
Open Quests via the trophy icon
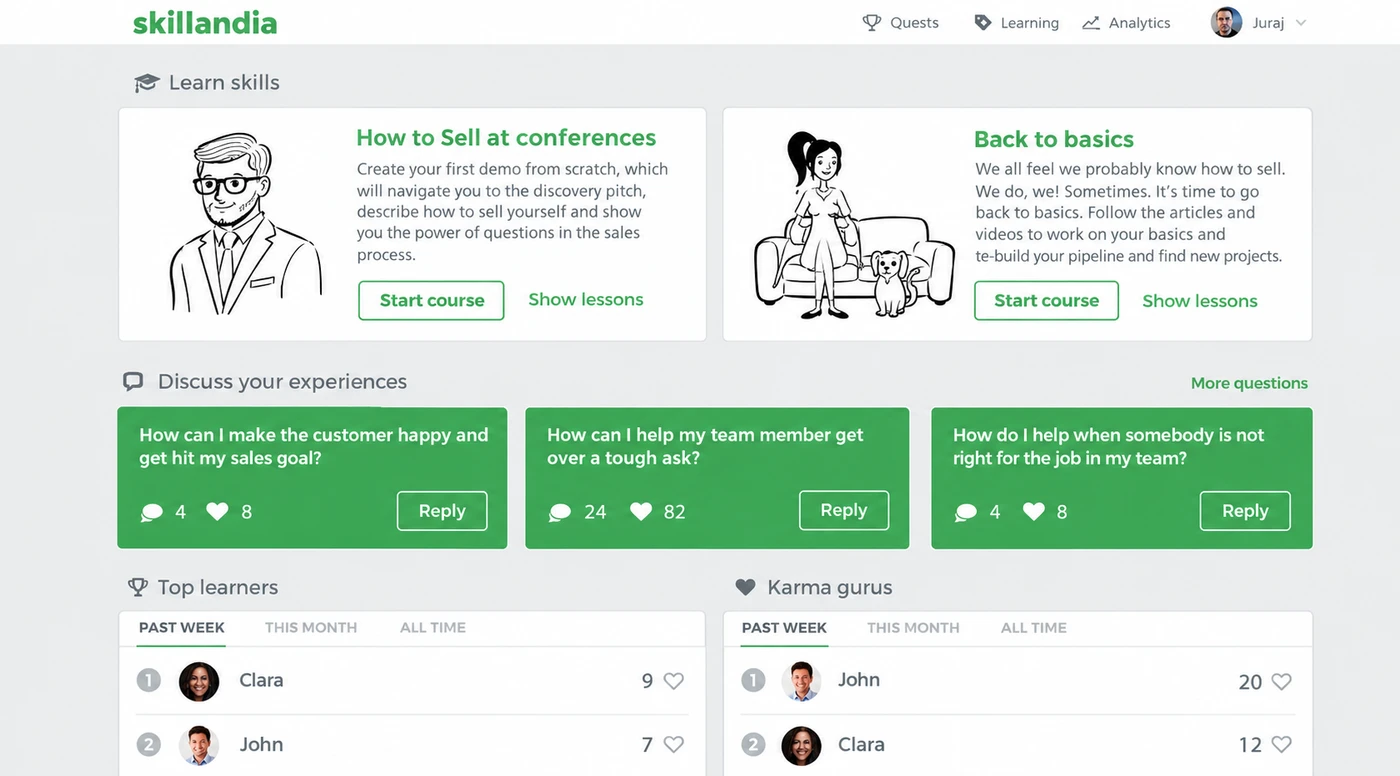[x=872, y=22]
